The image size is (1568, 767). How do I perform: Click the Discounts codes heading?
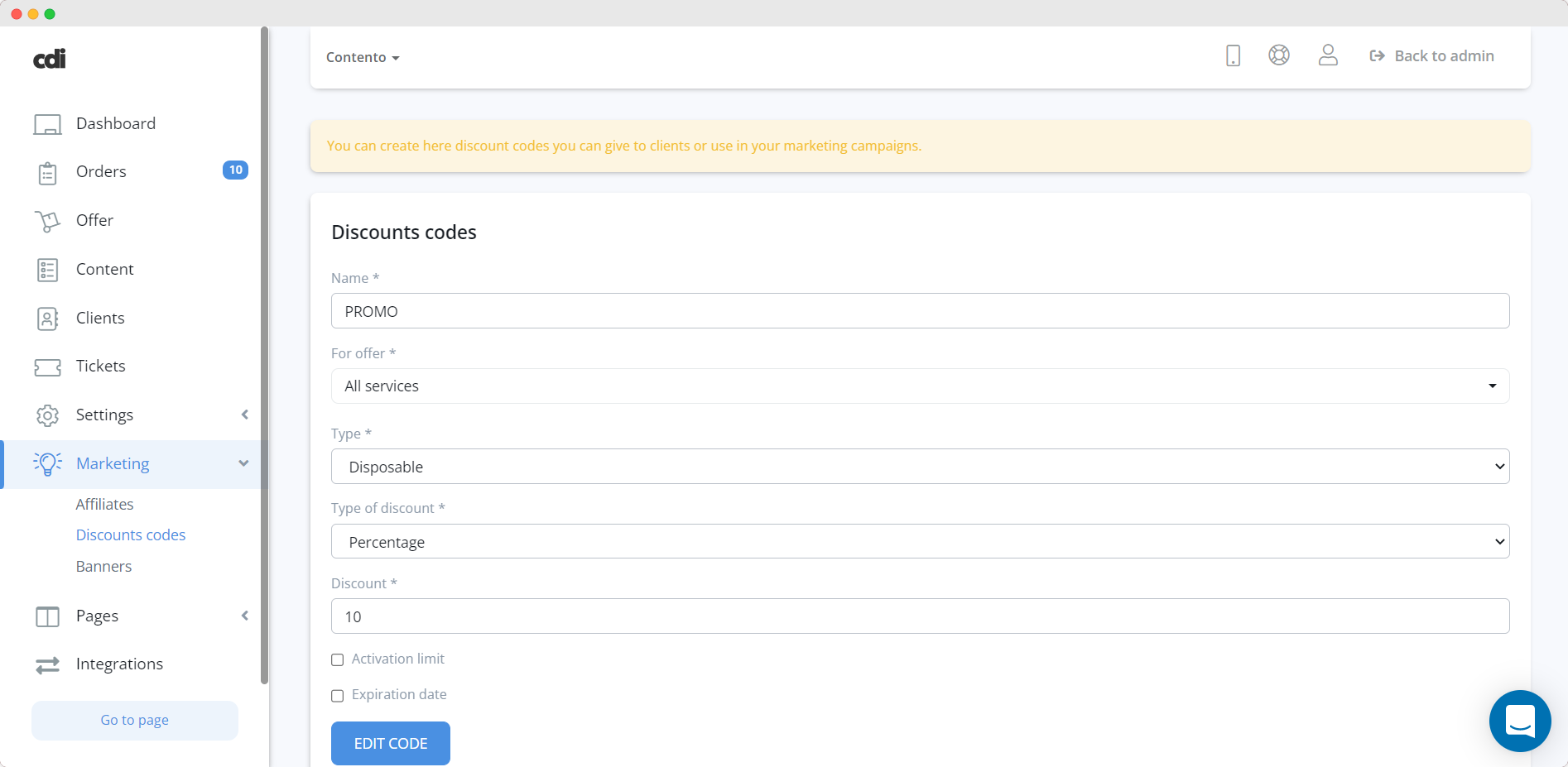(x=404, y=232)
